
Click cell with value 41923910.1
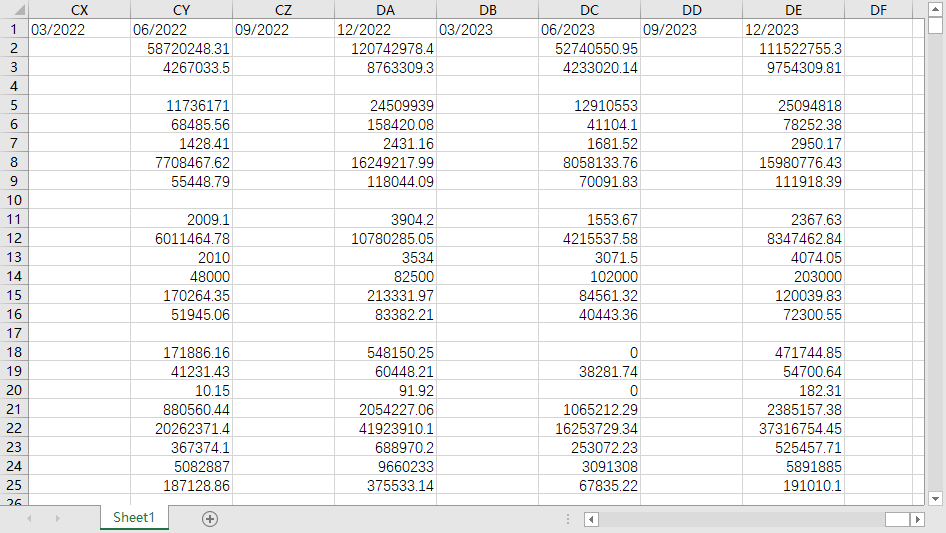(386, 428)
